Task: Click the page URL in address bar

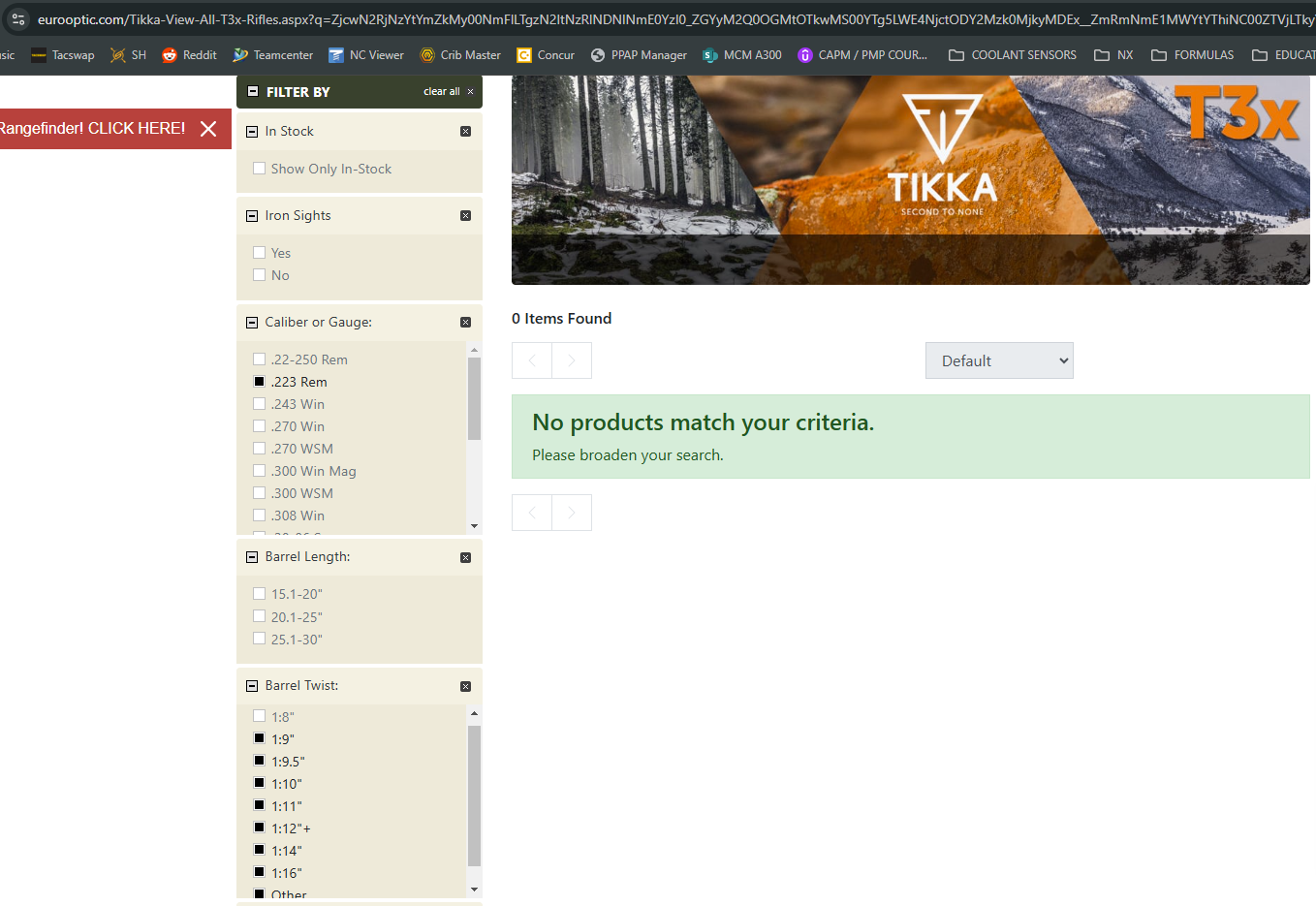Action: click(x=675, y=19)
